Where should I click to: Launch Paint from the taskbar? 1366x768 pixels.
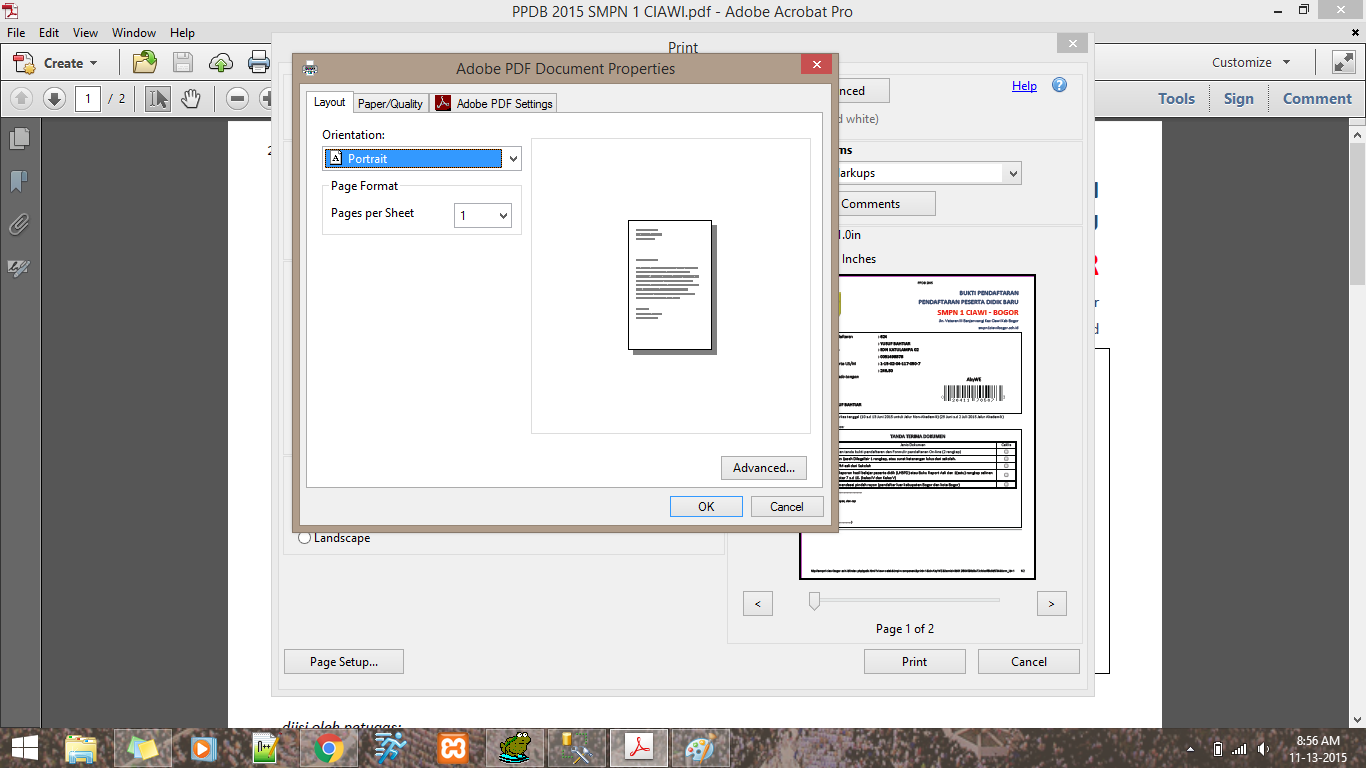pyautogui.click(x=700, y=747)
